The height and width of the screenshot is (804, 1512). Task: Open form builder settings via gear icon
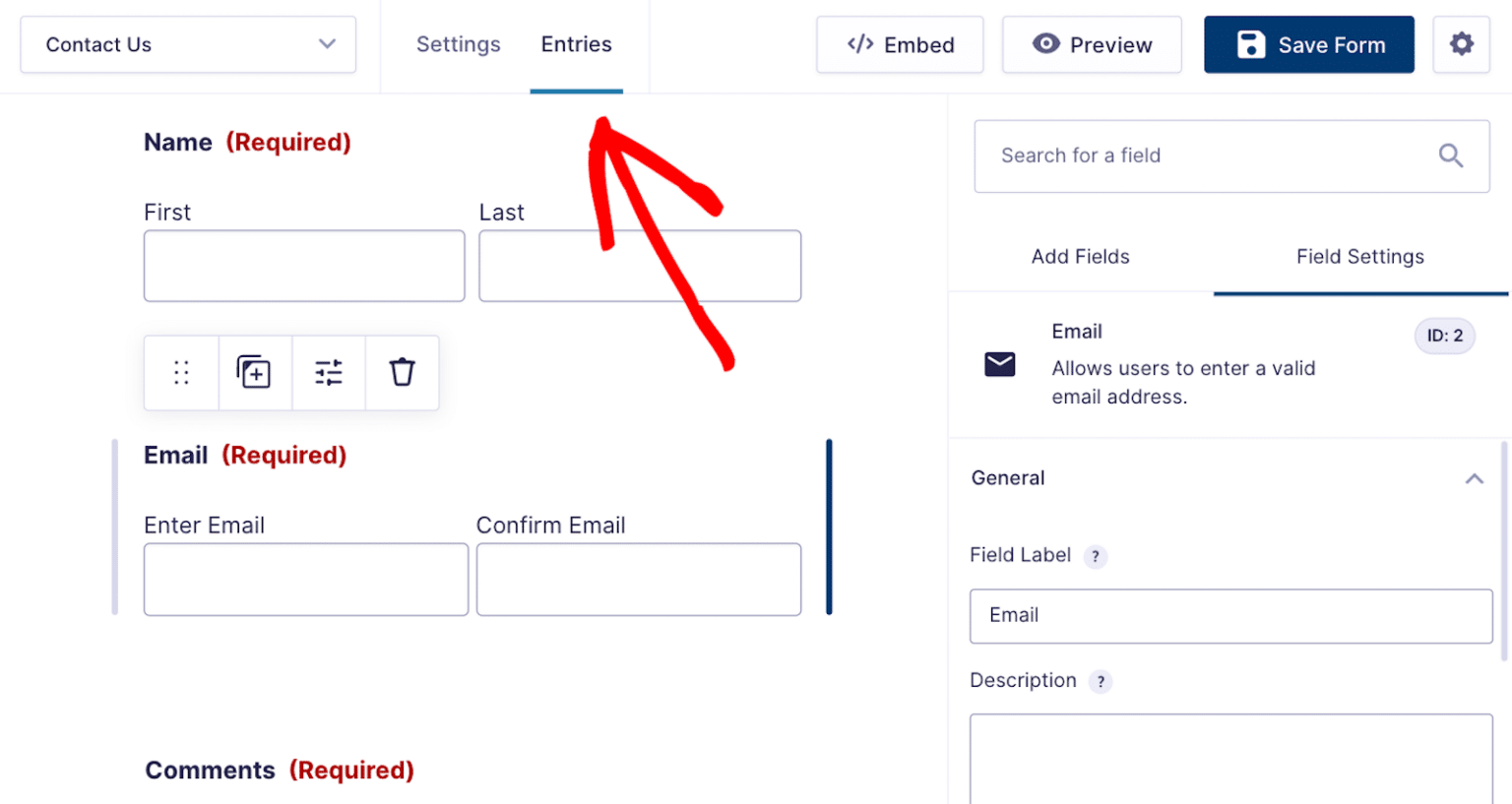coord(1461,43)
